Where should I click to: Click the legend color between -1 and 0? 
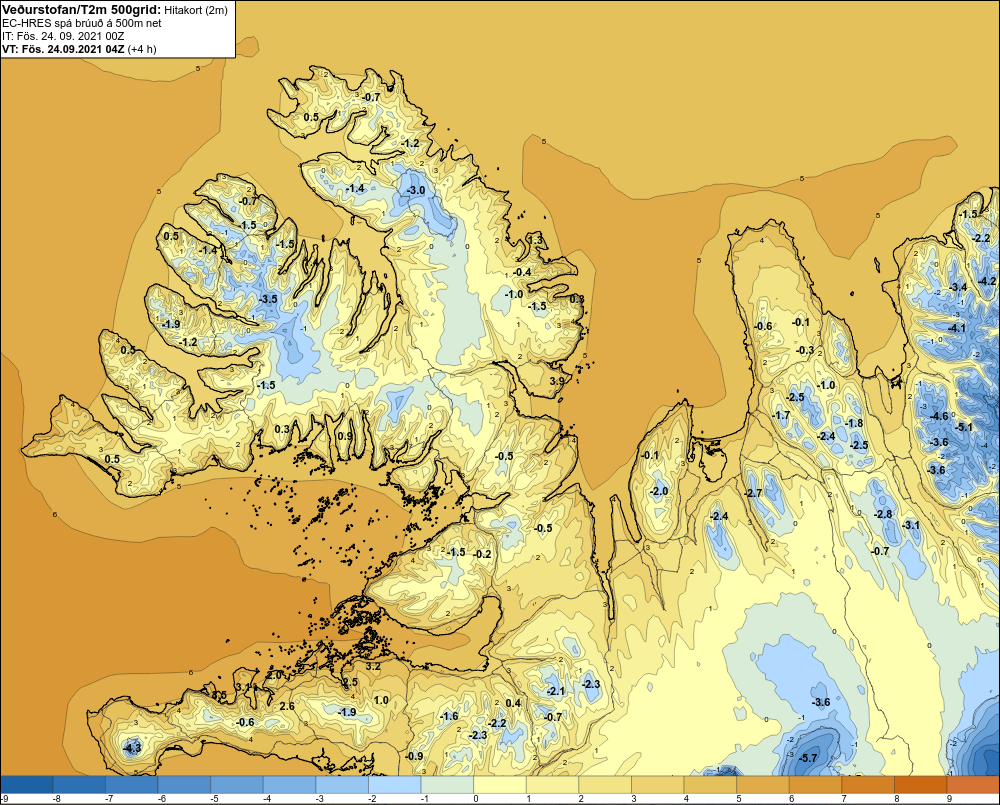447,784
